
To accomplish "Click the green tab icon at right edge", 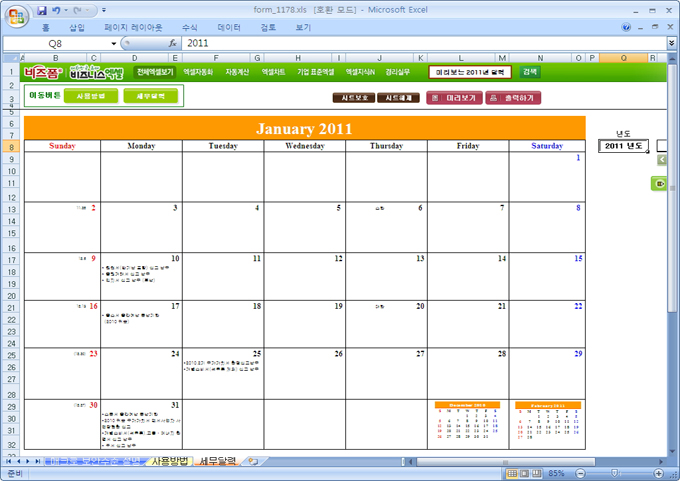I will click(659, 184).
